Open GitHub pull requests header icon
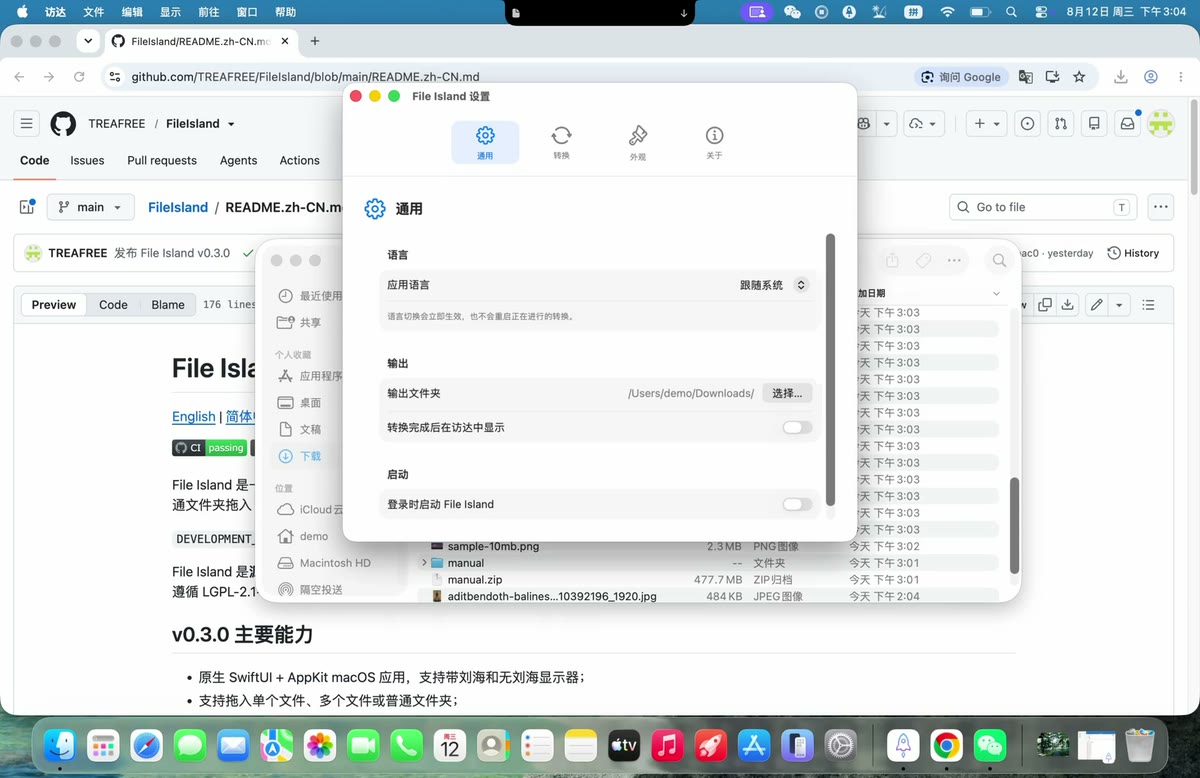1200x778 pixels. pos(1060,124)
